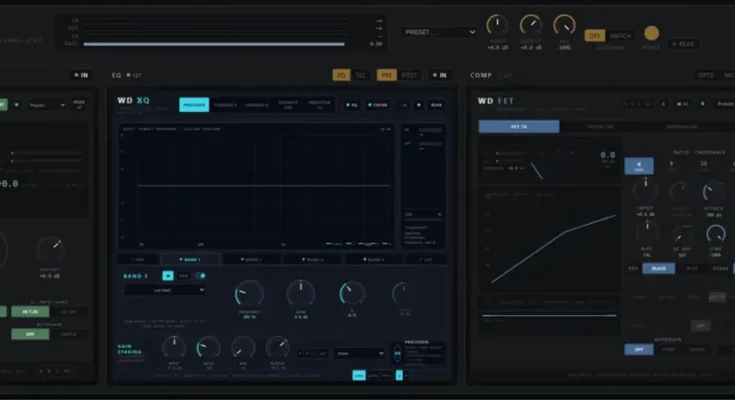Open the CONSOLE 2 tab in WD XQ

tap(256, 105)
